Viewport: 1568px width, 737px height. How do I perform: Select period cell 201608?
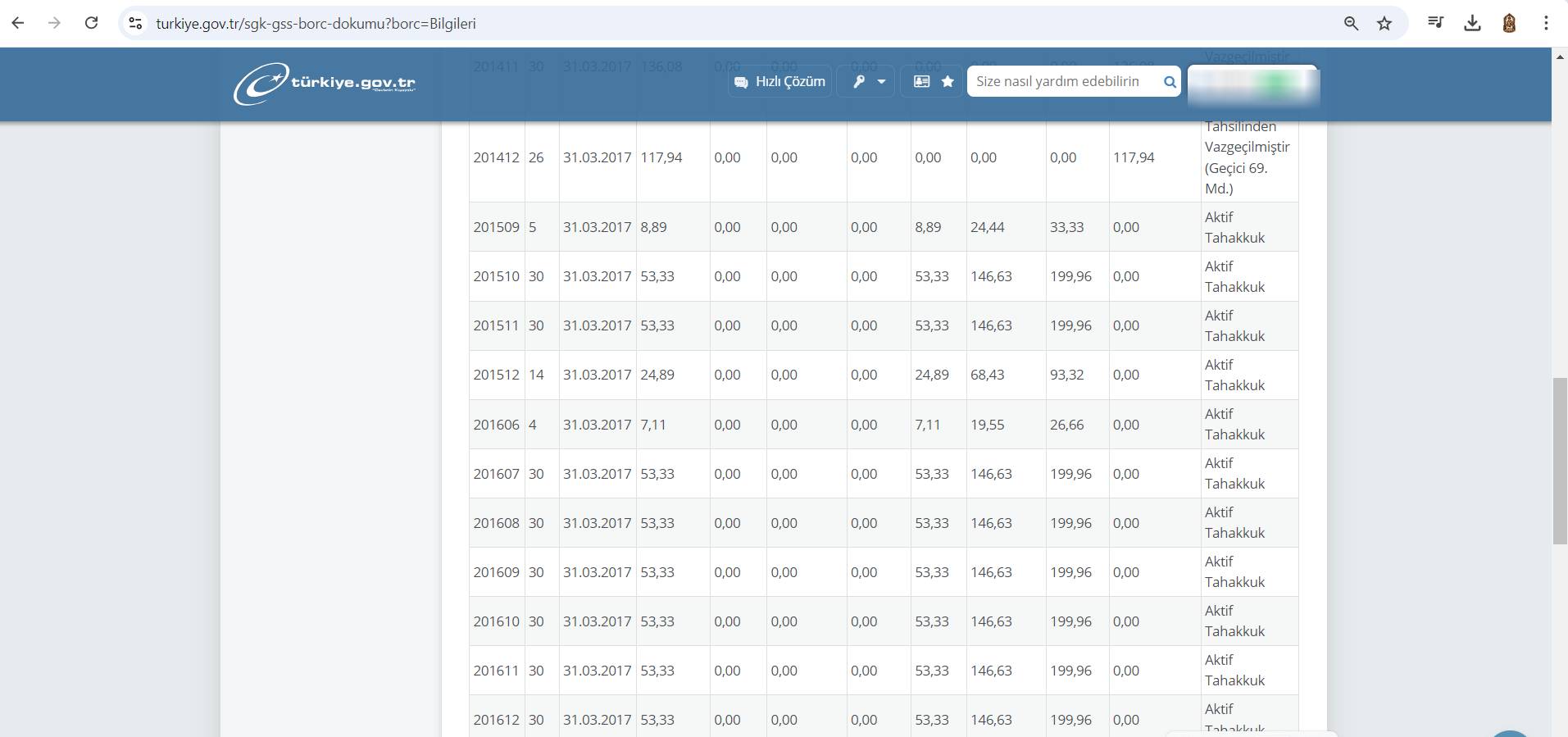click(496, 523)
